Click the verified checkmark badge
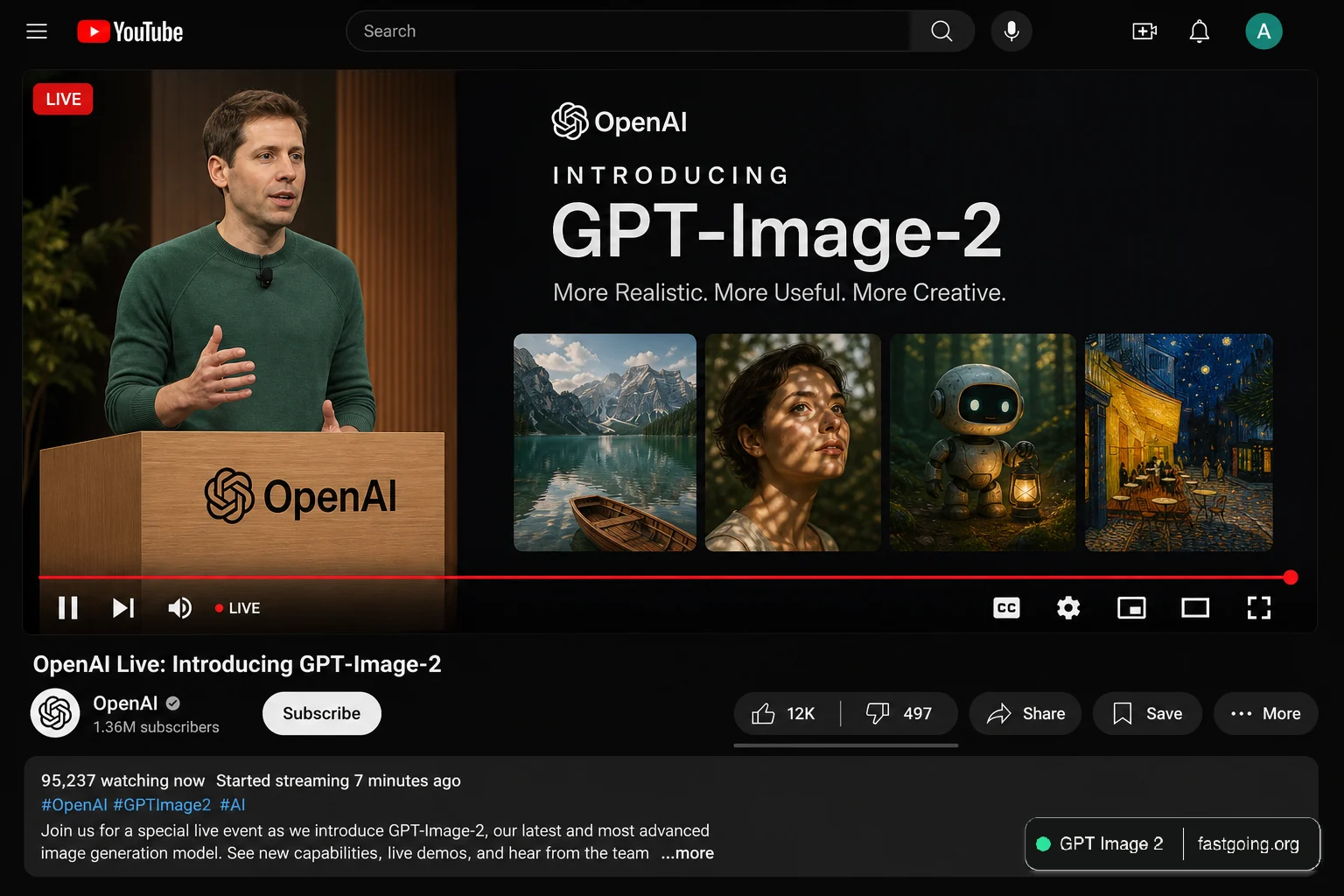This screenshot has width=1344, height=896. click(173, 703)
